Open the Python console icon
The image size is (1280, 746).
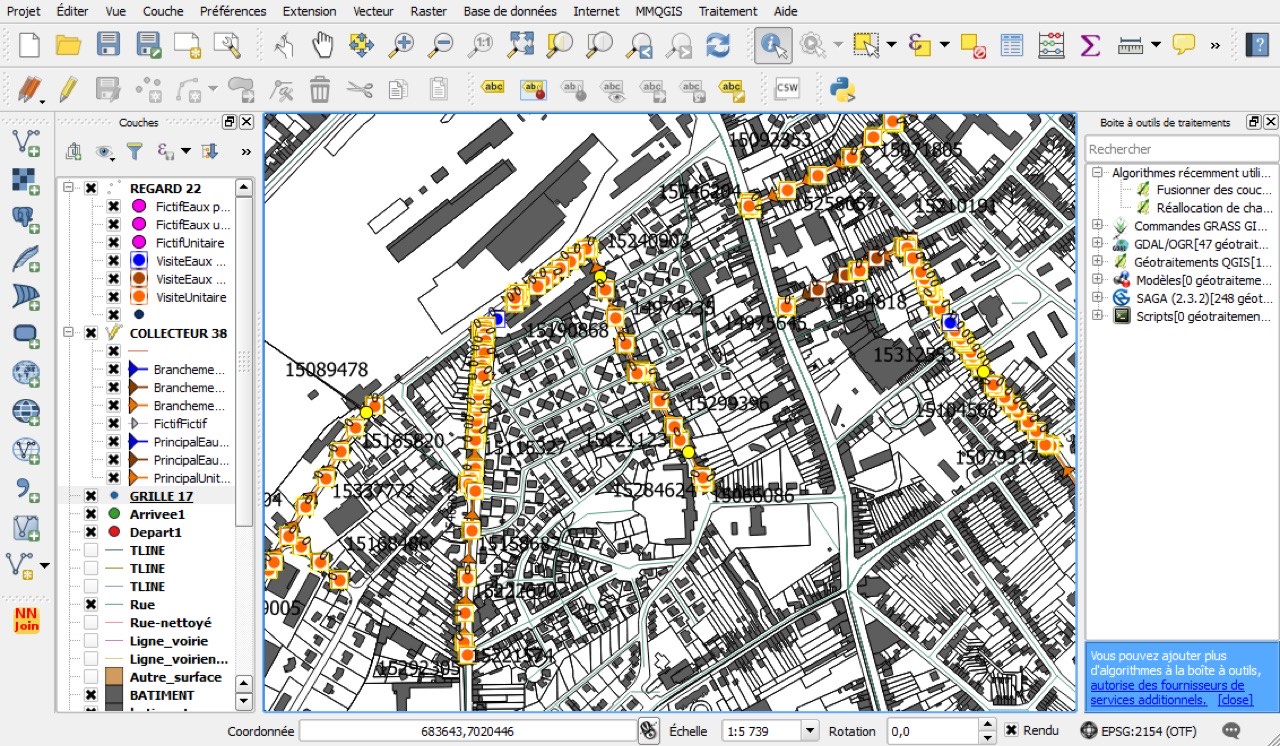pos(843,89)
